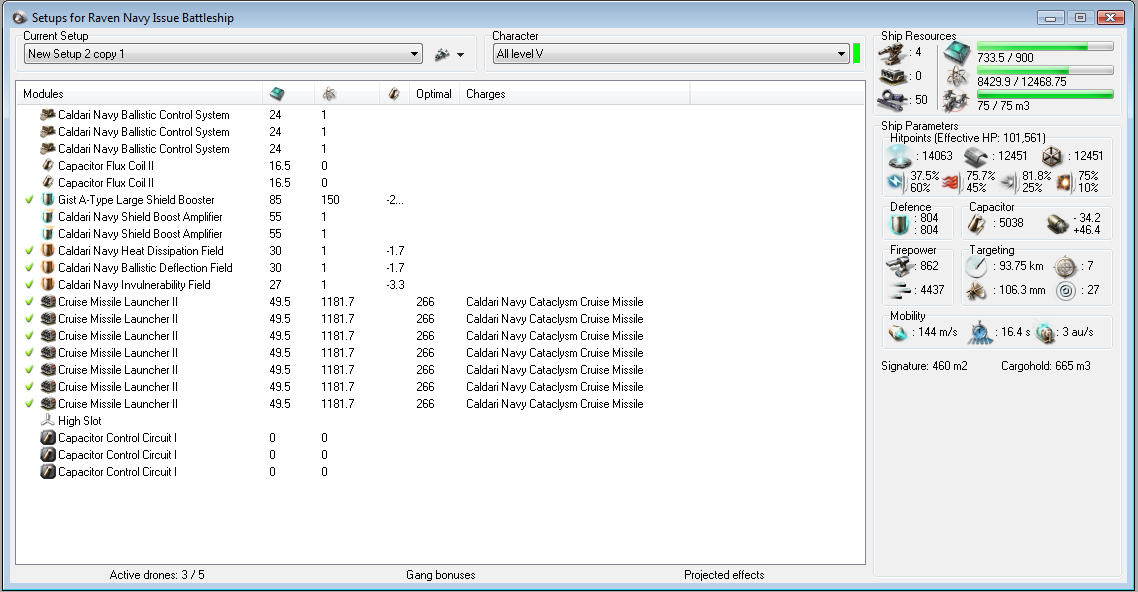This screenshot has height=592, width=1138.
Task: Open the Active drones 3 / 5 panel
Action: click(157, 575)
